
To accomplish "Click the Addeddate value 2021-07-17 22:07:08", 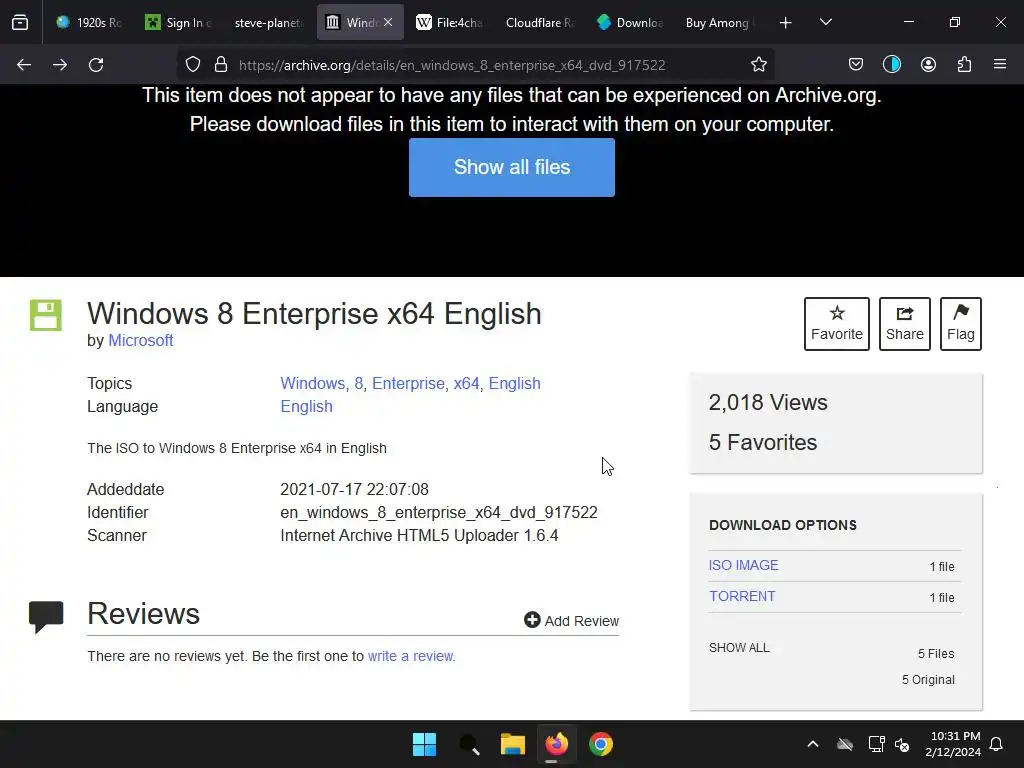I will 355,489.
